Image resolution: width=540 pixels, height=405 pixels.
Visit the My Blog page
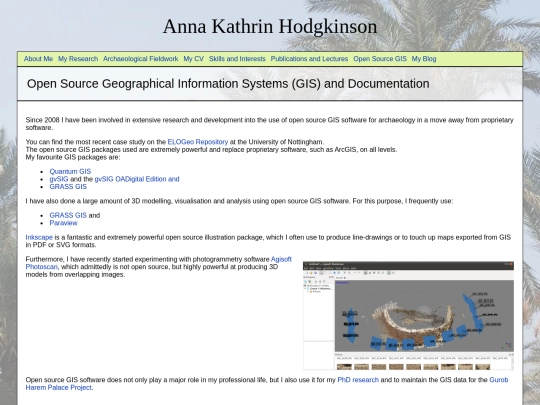(424, 59)
